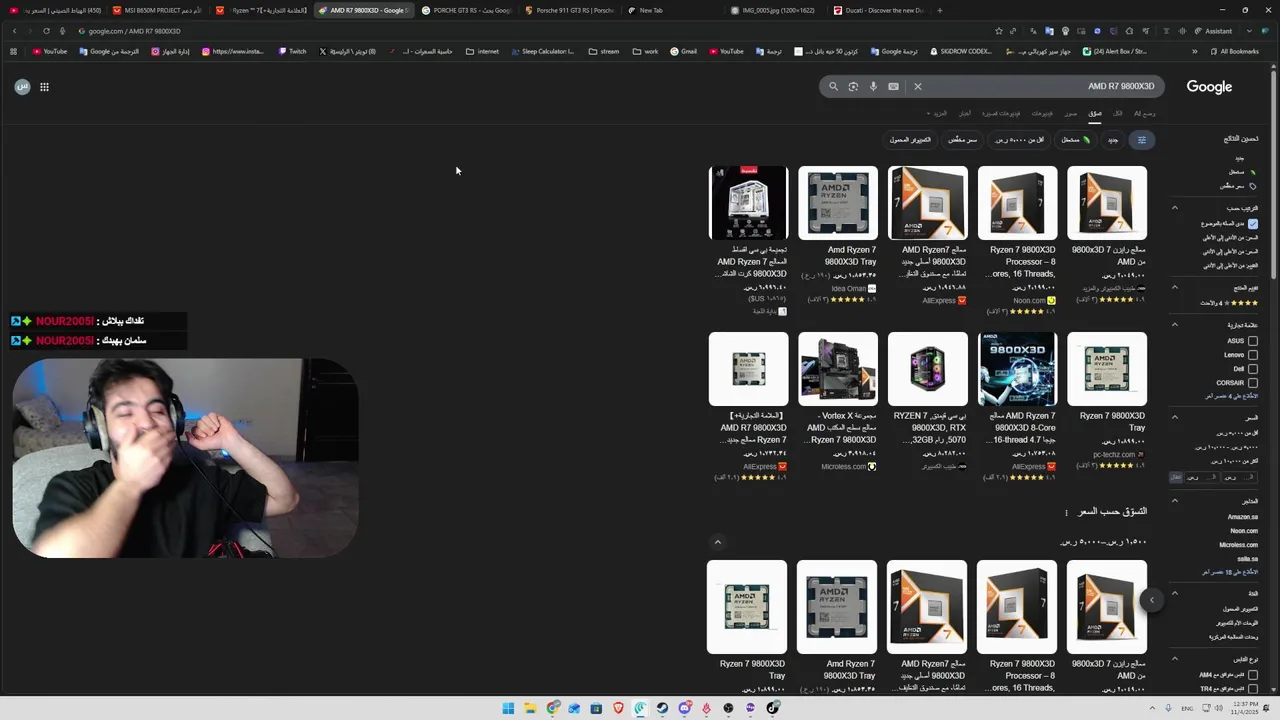Screen dimensions: 1280x720
Task: Click the Google logo
Action: pyautogui.click(x=1209, y=87)
